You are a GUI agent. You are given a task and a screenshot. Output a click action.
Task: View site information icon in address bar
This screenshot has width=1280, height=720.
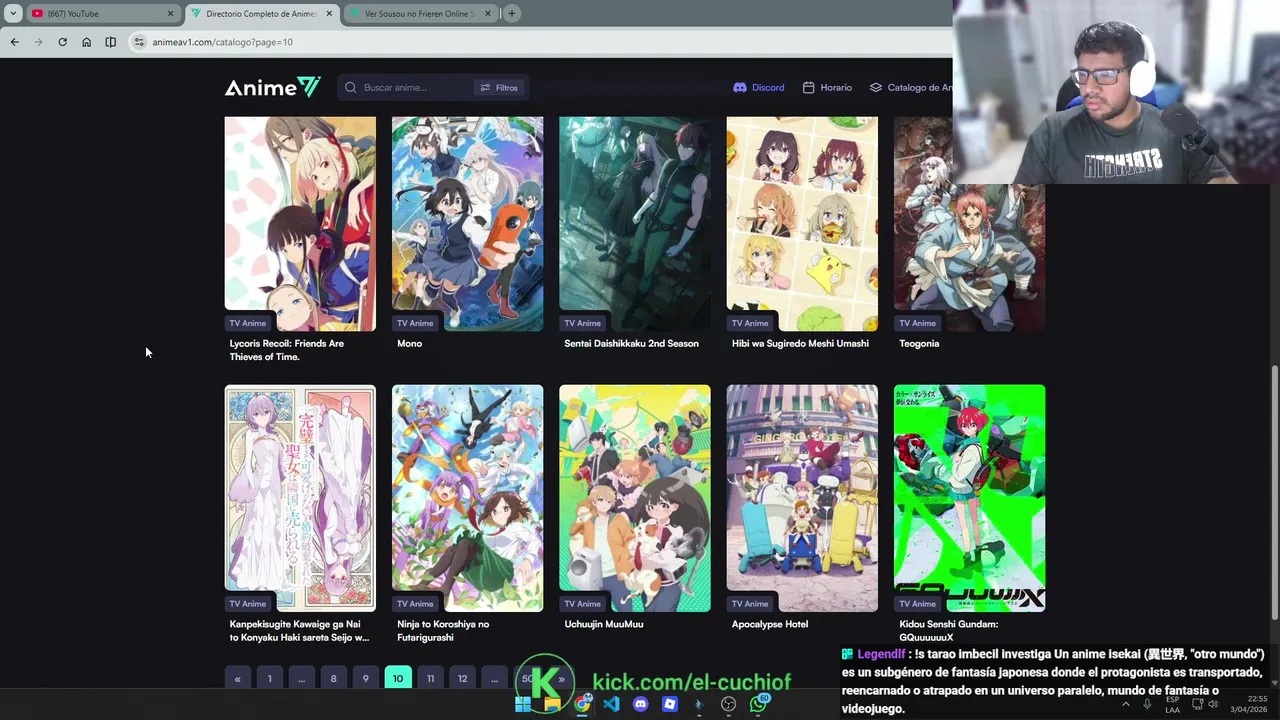pyautogui.click(x=139, y=42)
